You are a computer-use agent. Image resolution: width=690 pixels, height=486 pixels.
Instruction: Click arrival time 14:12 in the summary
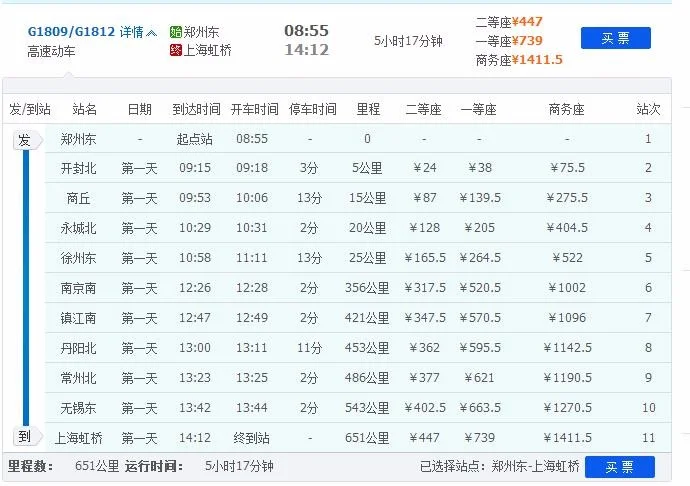click(x=306, y=50)
